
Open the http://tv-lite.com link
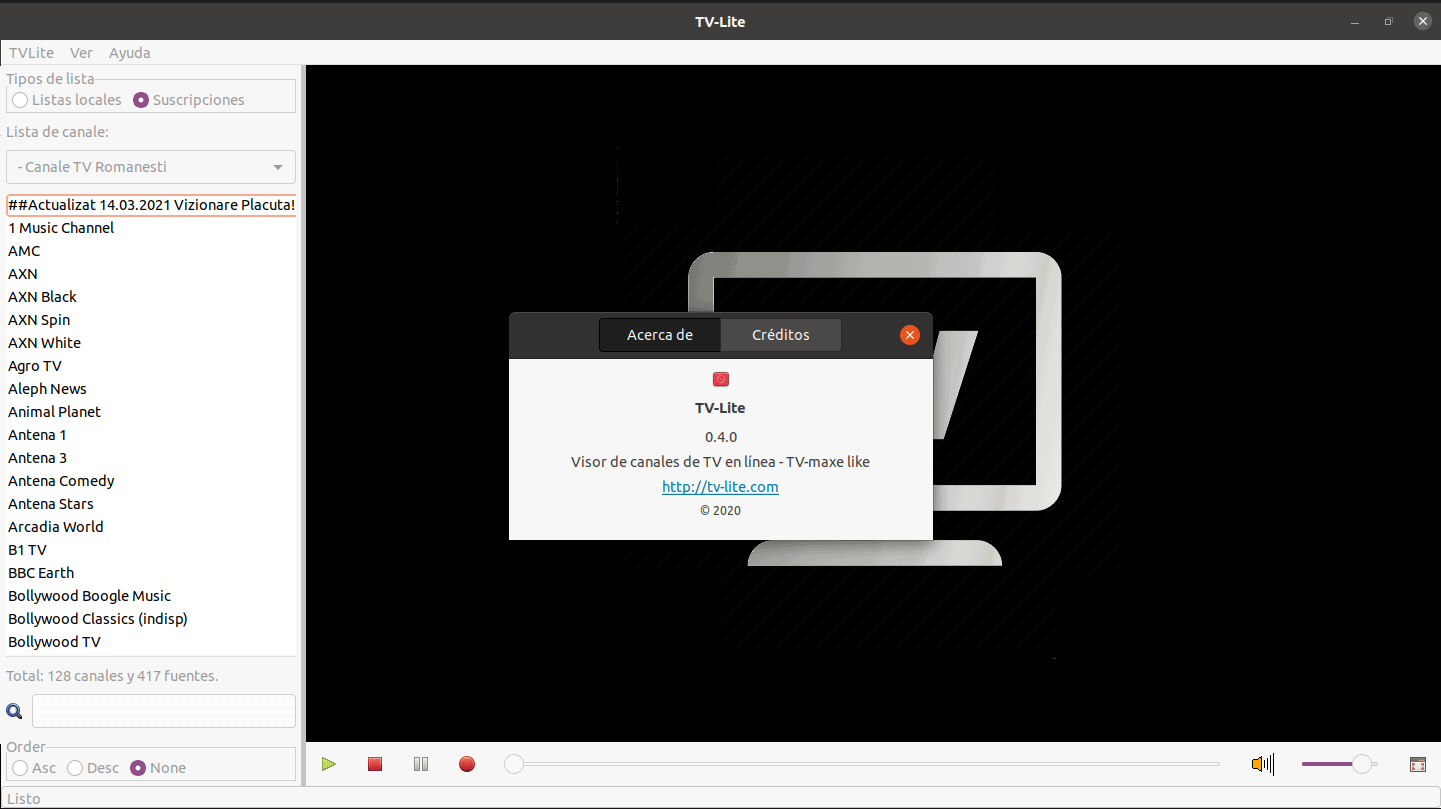(720, 487)
